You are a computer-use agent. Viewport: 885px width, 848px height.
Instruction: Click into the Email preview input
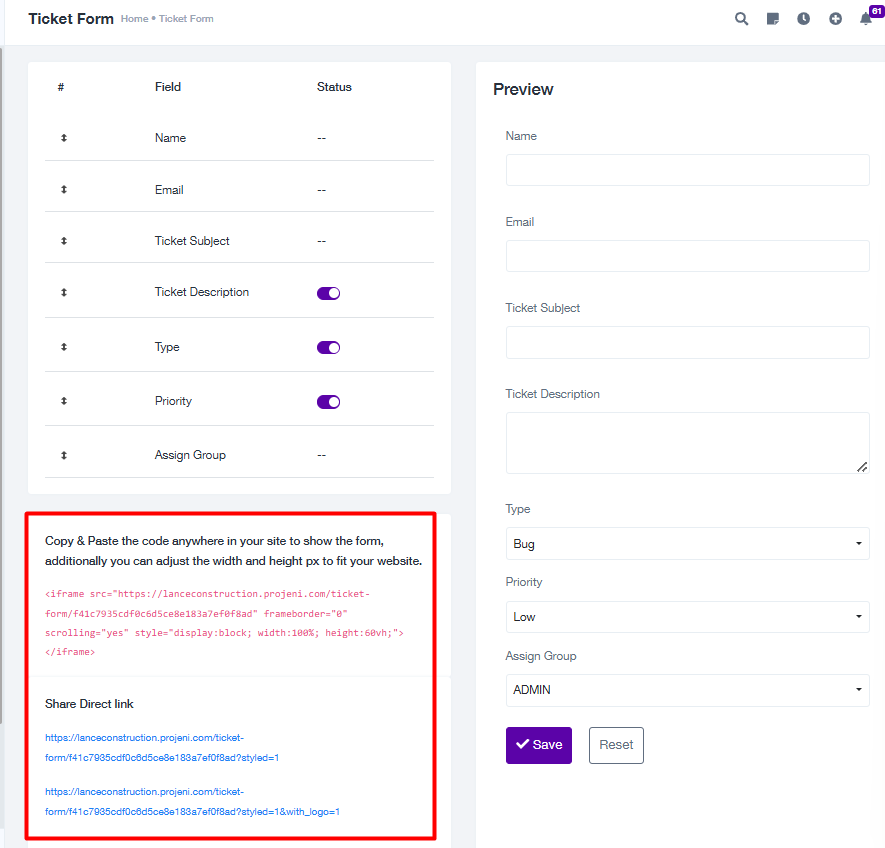687,256
